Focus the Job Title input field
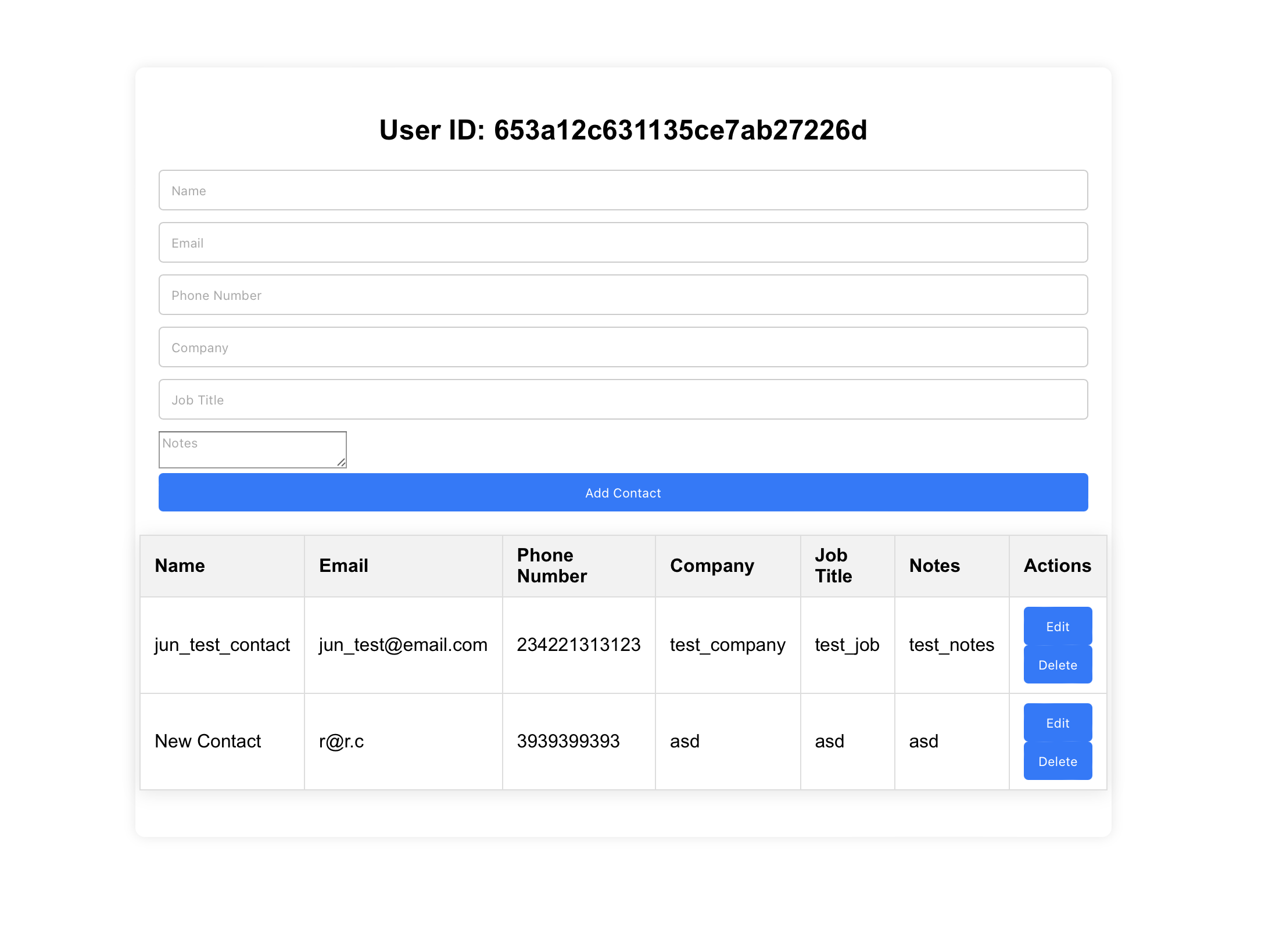 pos(623,399)
